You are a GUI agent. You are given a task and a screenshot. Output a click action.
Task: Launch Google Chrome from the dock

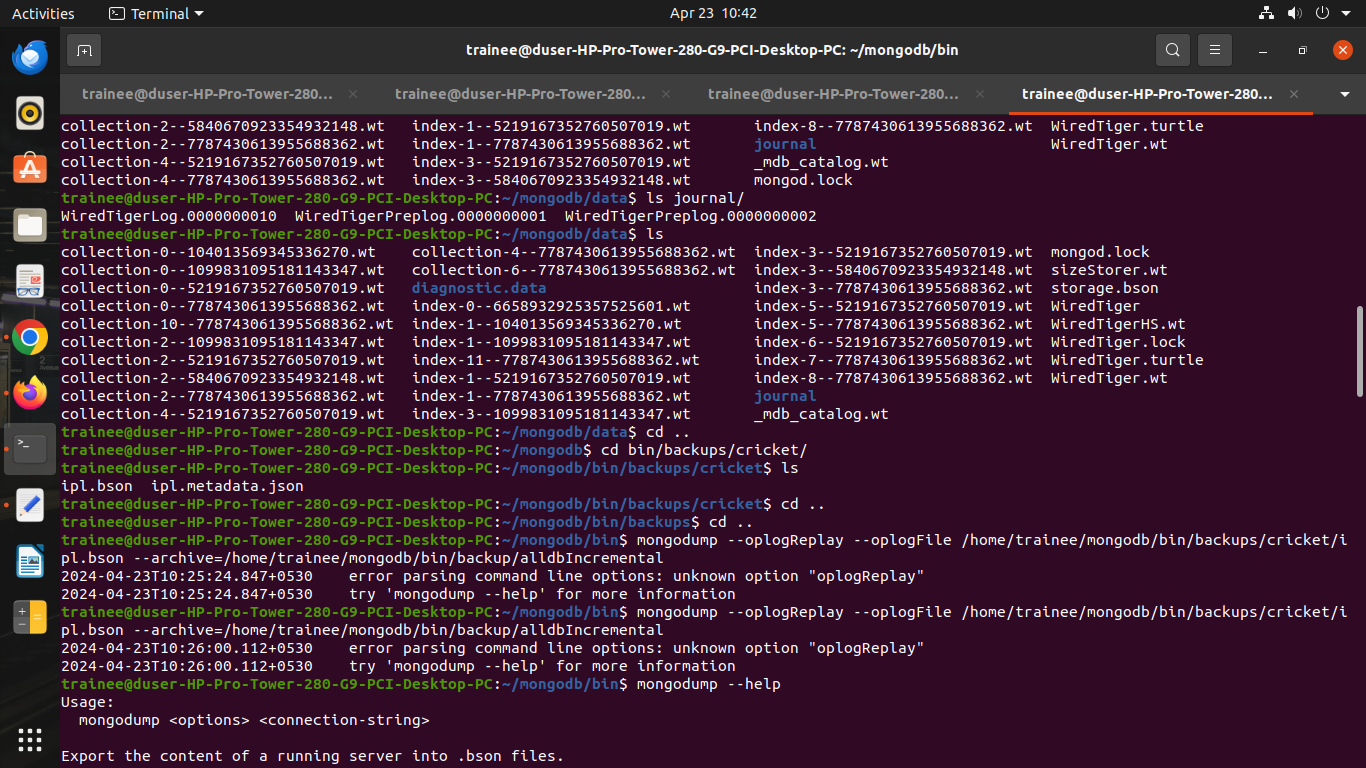[30, 338]
